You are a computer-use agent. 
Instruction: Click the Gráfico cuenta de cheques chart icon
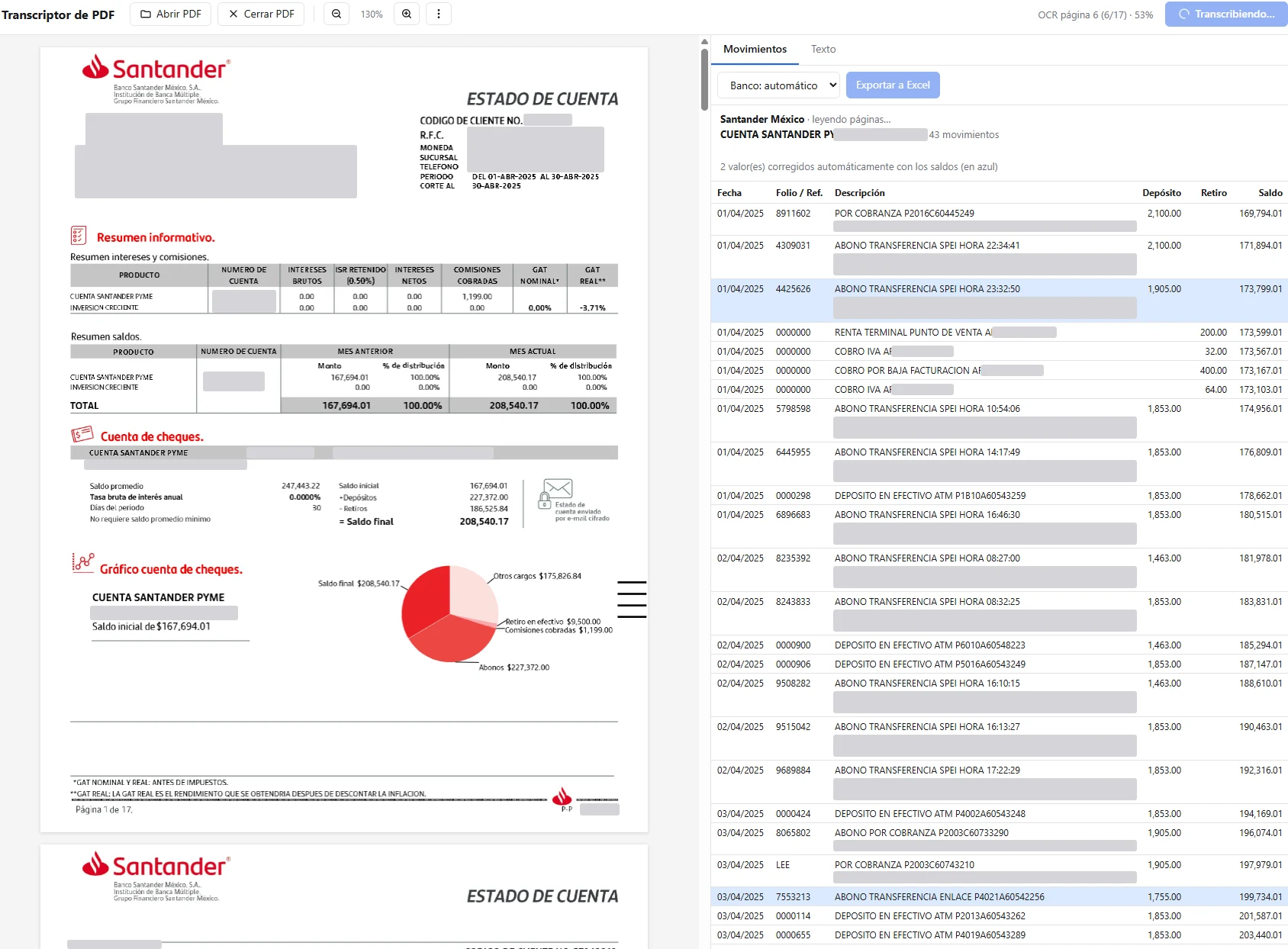82,563
